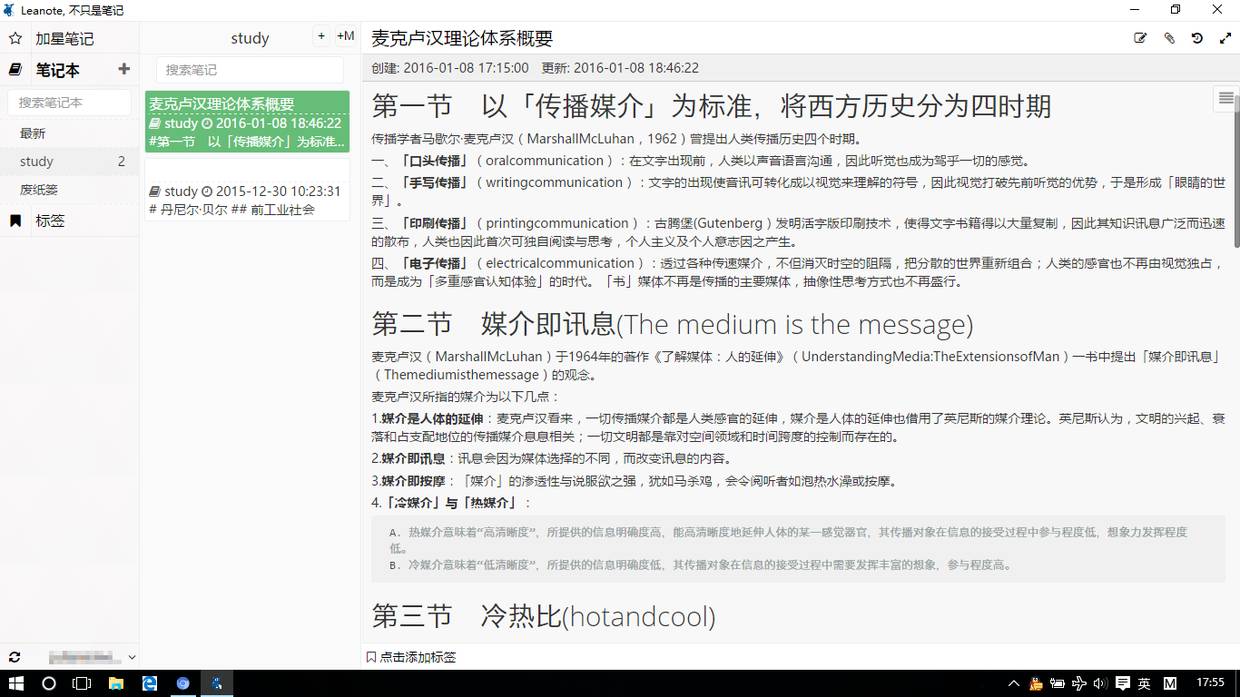Click the edit note pencil icon

click(x=1140, y=39)
